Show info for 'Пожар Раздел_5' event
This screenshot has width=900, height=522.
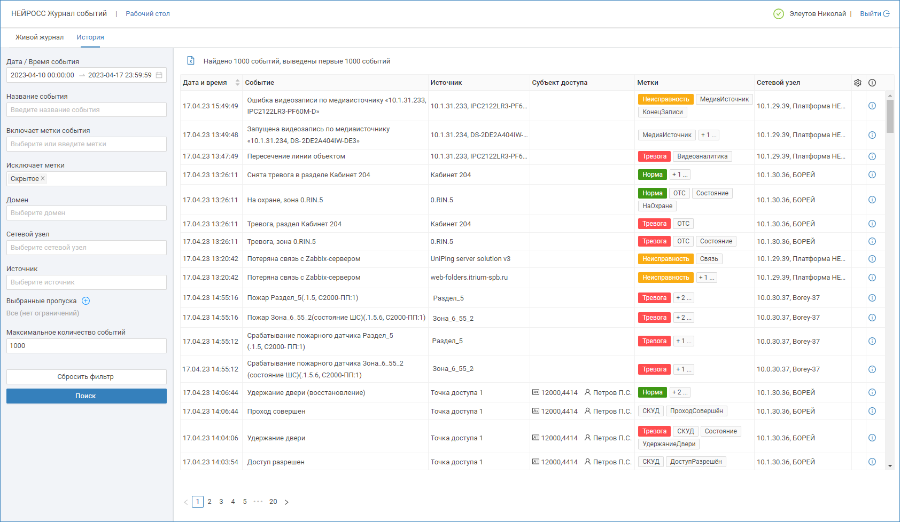click(x=872, y=298)
